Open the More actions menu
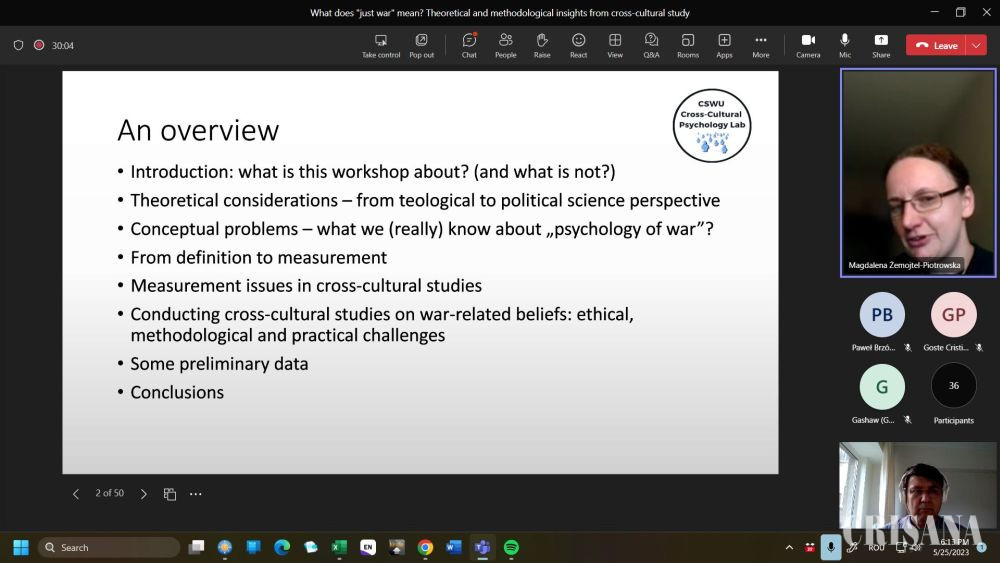 761,45
